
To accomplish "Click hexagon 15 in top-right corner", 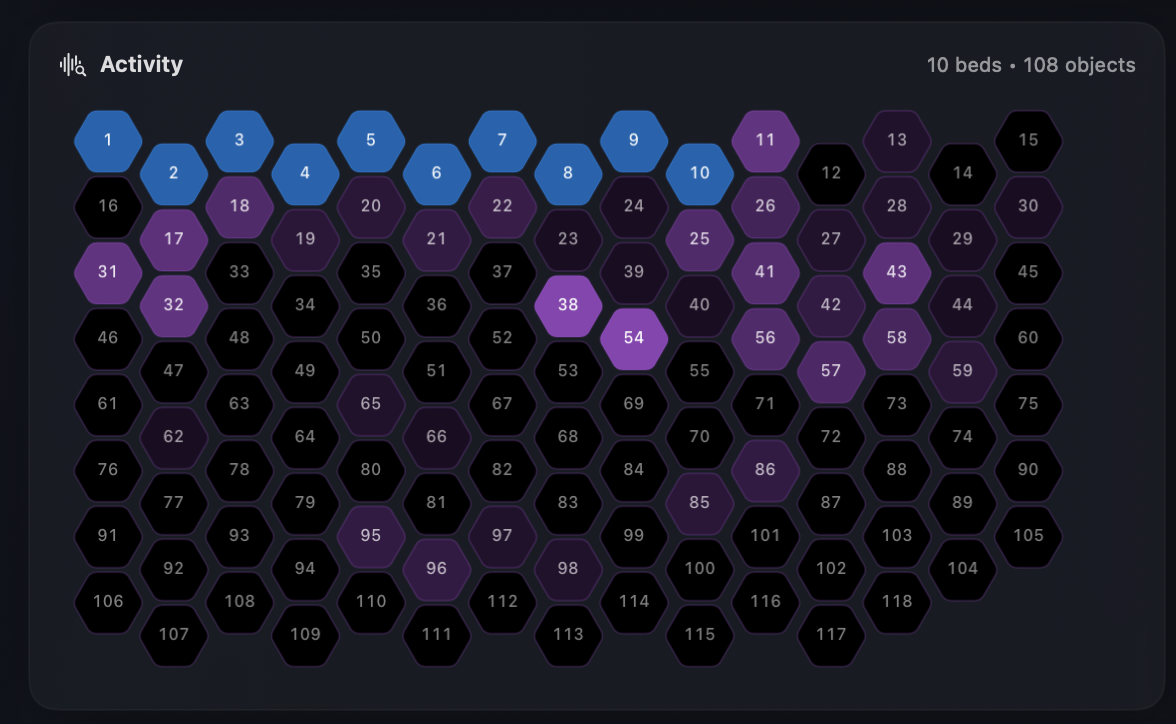I will tap(1029, 140).
